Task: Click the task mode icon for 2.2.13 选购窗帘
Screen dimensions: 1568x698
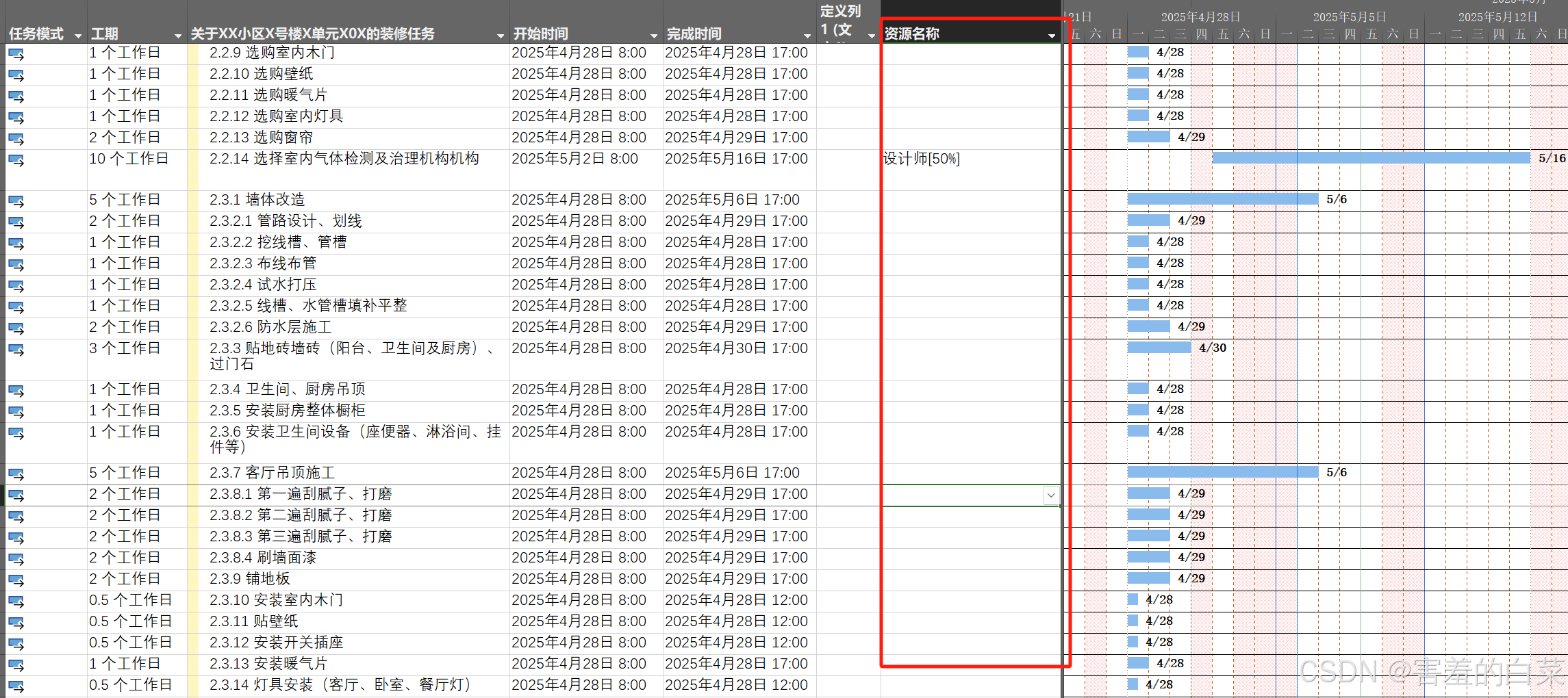Action: [x=16, y=138]
